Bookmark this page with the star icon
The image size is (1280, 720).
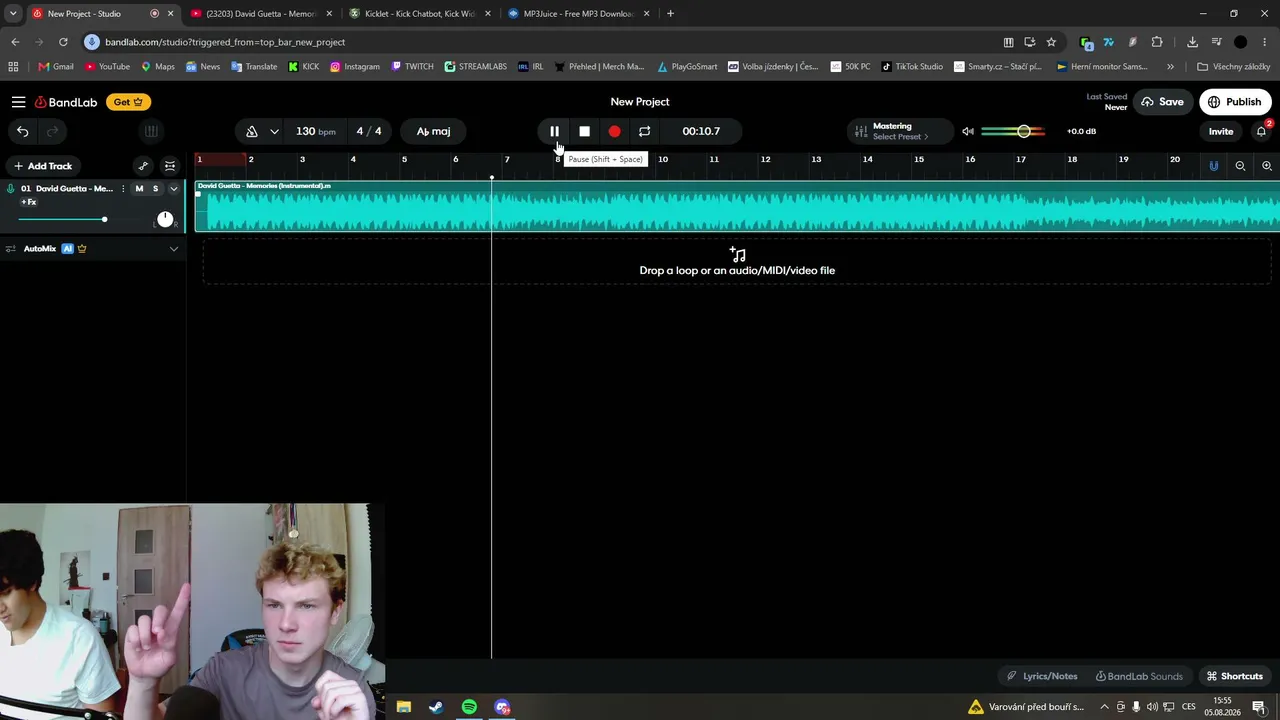click(x=1051, y=42)
